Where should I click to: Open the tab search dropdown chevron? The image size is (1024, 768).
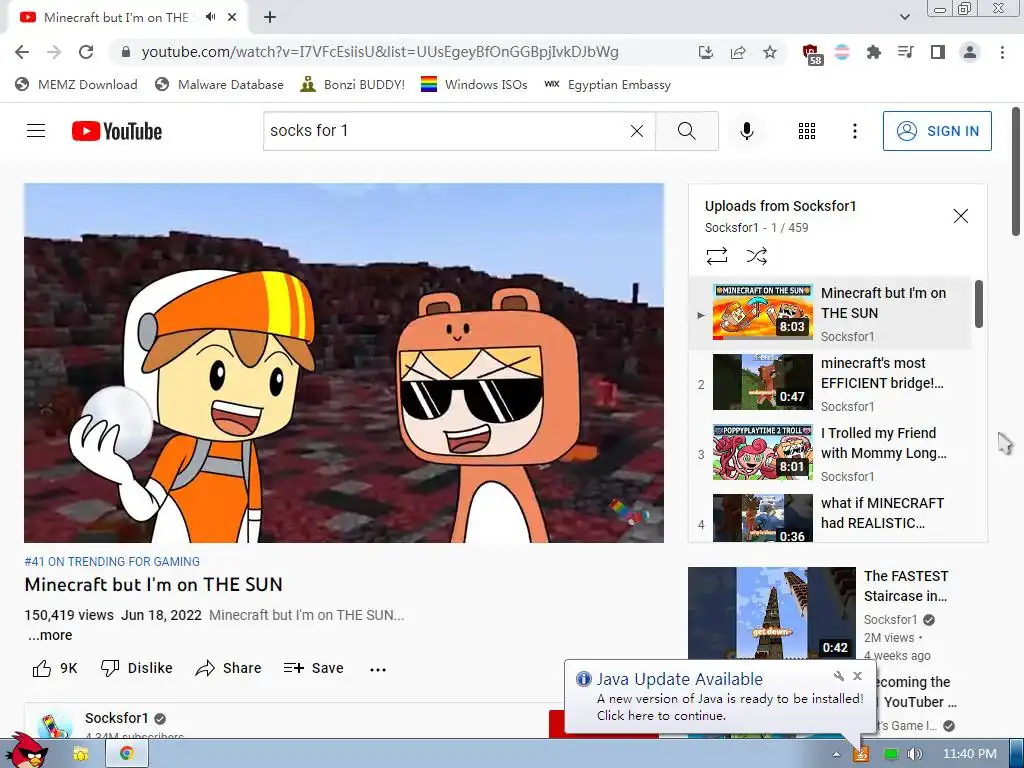click(x=904, y=17)
